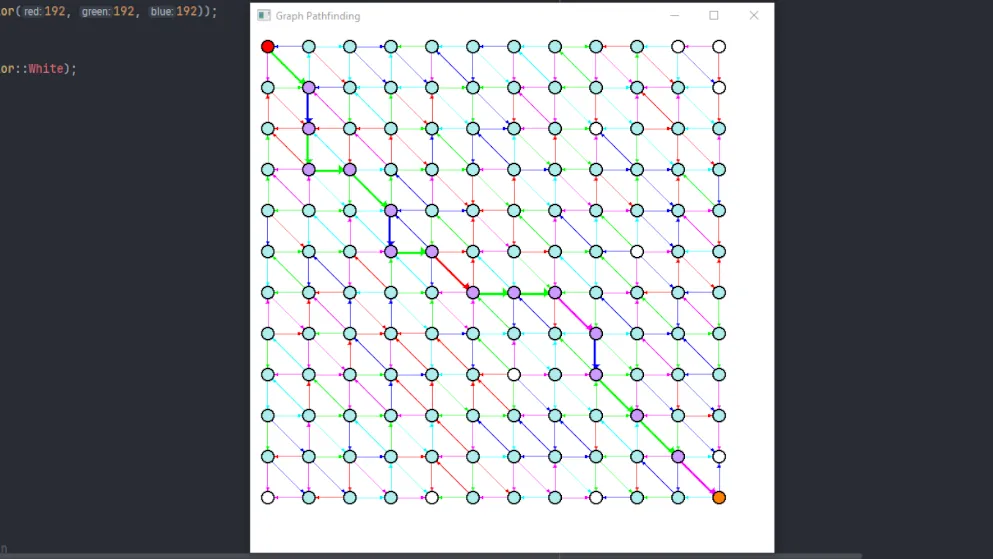This screenshot has height=559, width=993.
Task: Click the Graph Pathfinding title text
Action: click(x=318, y=16)
